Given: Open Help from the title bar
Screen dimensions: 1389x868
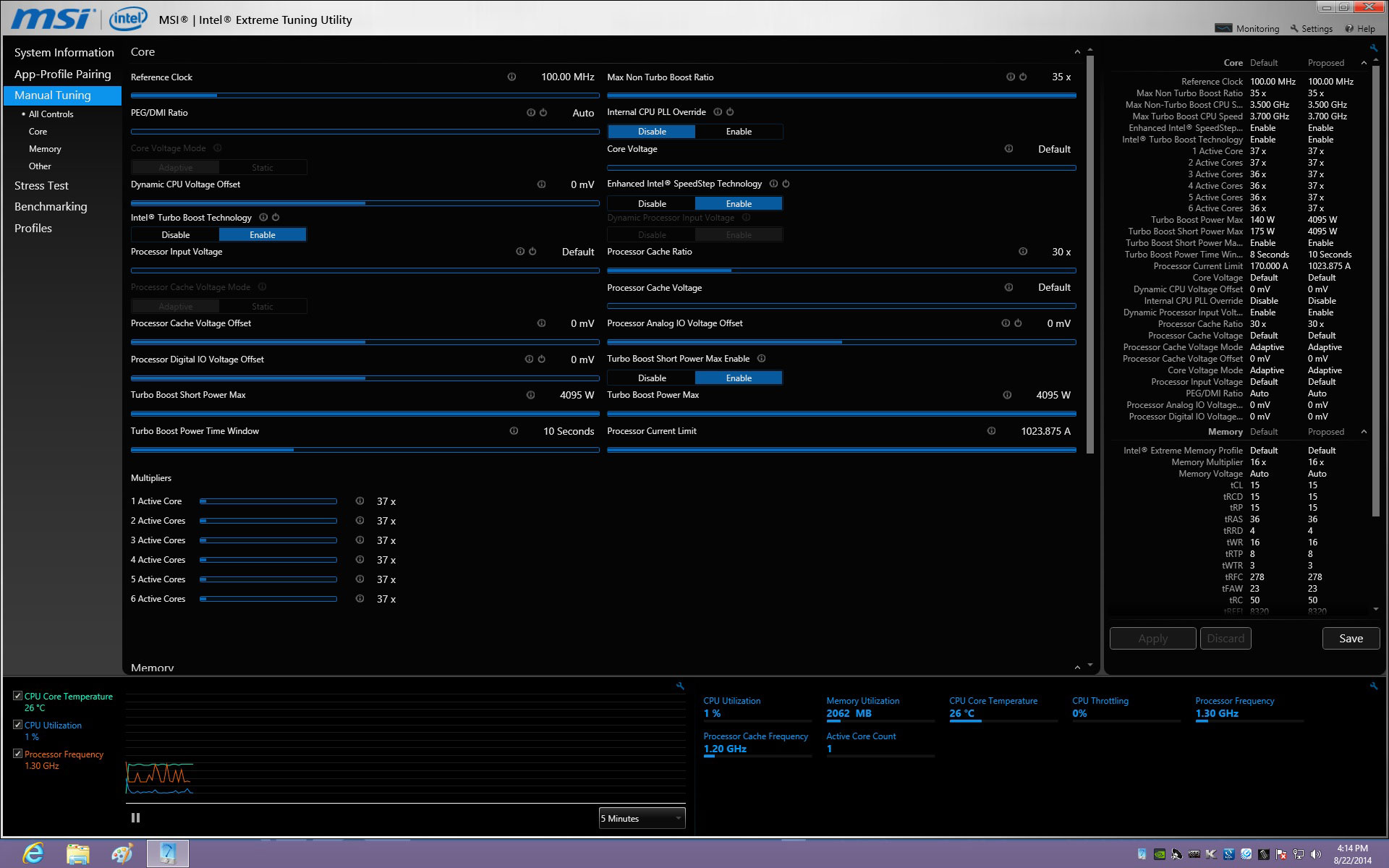Looking at the screenshot, I should (x=1360, y=28).
